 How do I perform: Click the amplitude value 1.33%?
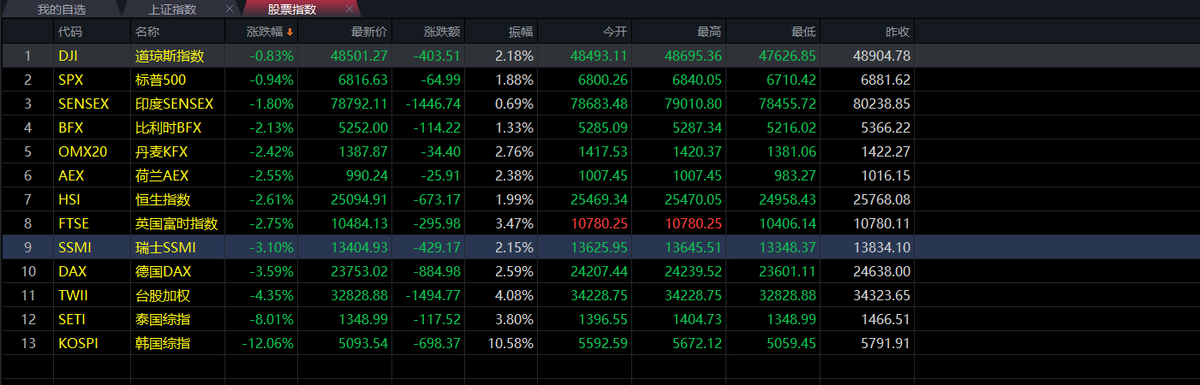tap(514, 127)
